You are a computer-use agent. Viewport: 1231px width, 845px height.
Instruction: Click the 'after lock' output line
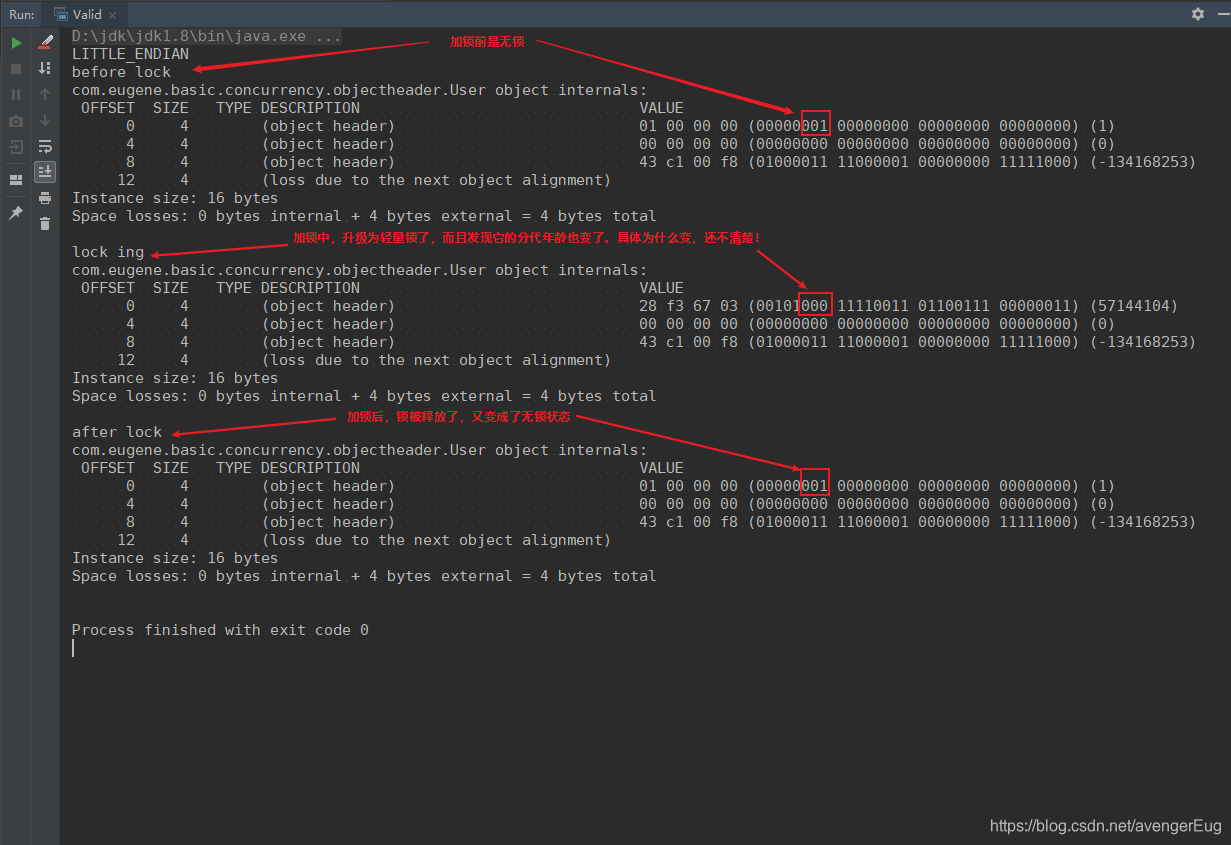click(x=117, y=432)
